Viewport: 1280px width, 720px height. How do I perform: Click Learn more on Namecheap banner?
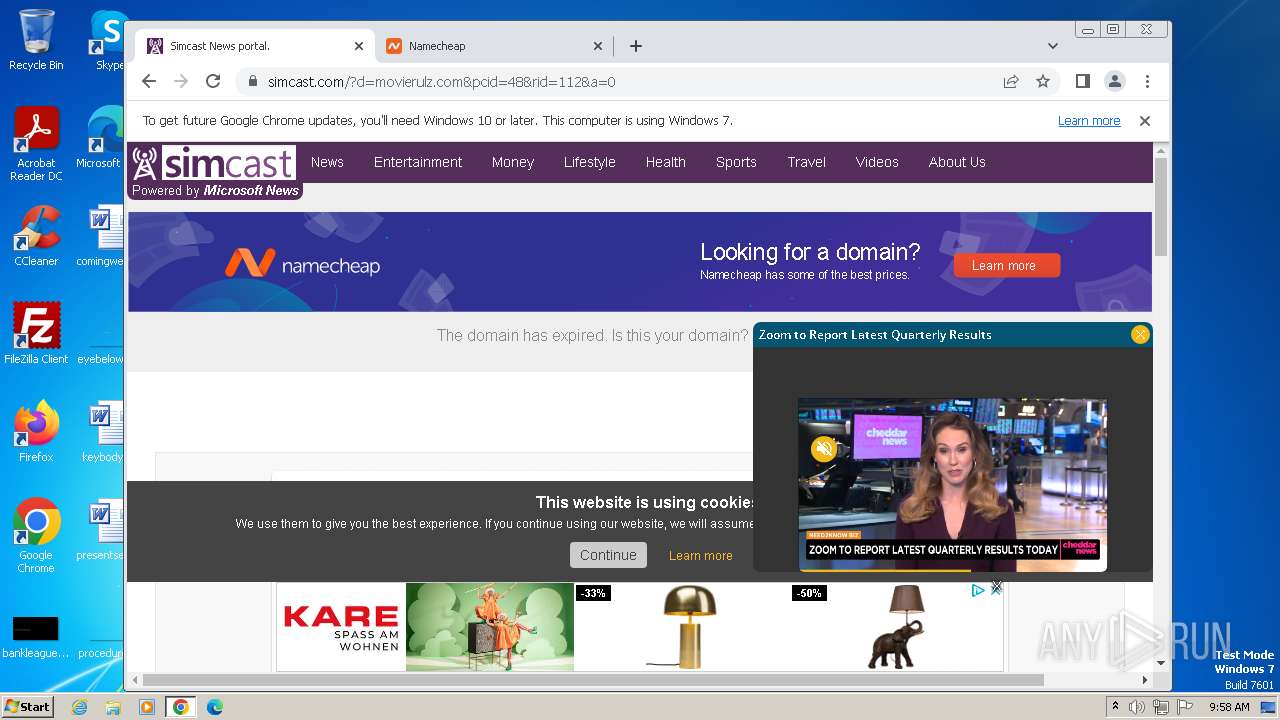click(1007, 265)
